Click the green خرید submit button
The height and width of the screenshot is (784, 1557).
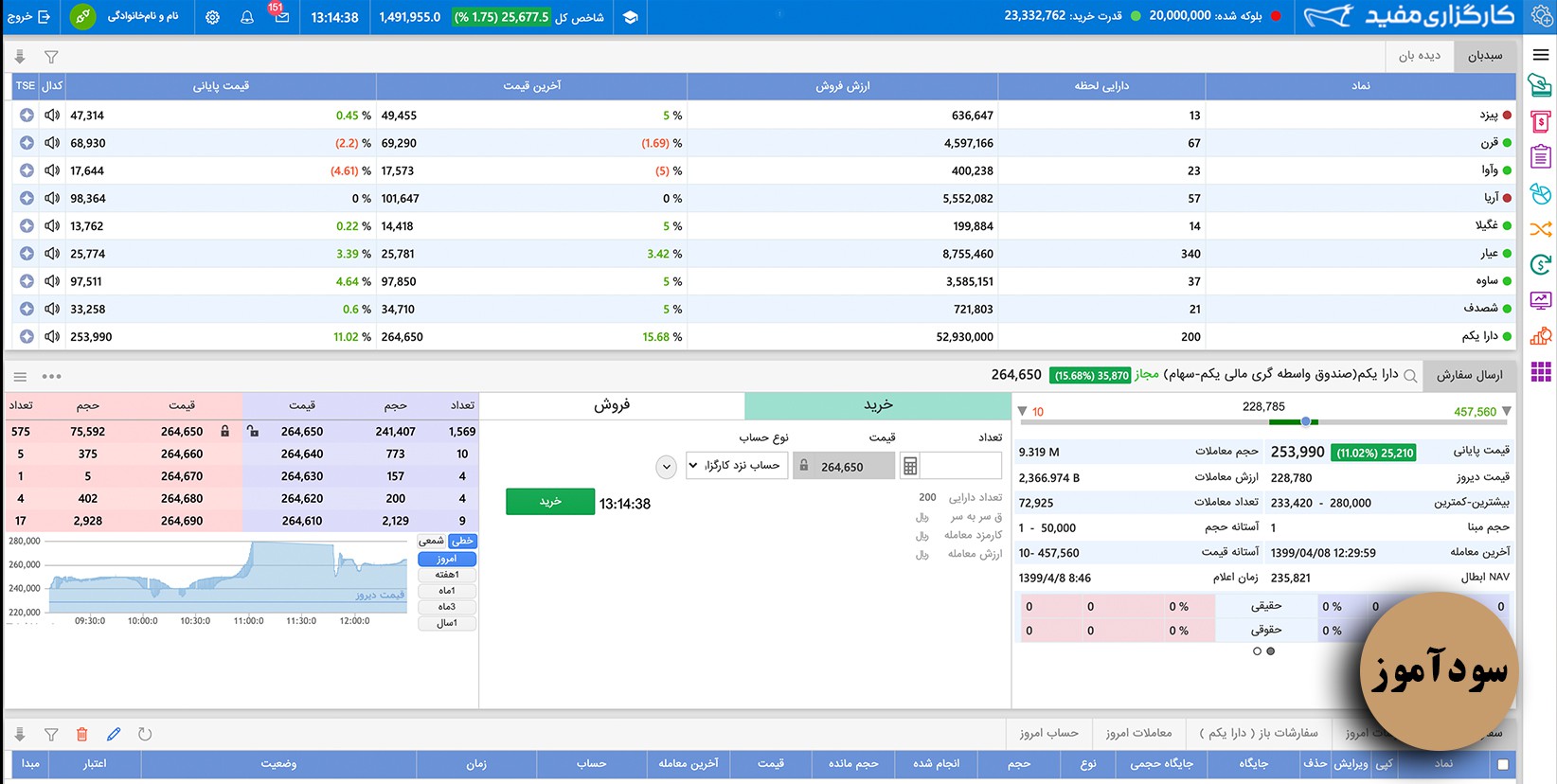550,502
